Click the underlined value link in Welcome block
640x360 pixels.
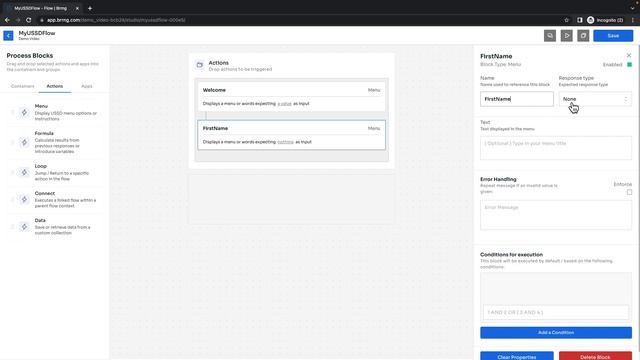pyautogui.click(x=284, y=104)
